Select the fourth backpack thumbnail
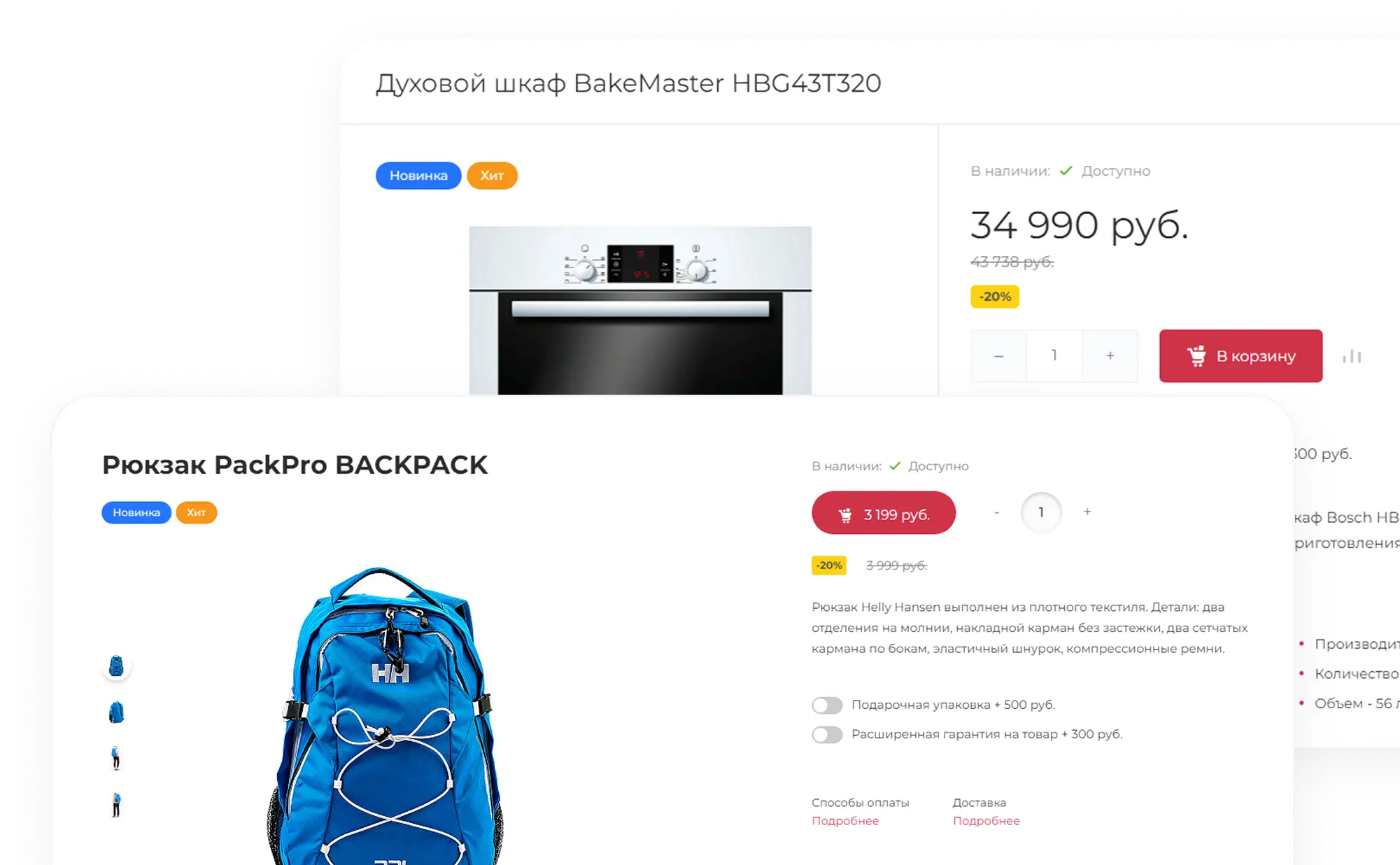Viewport: 1400px width, 865px height. coord(116,805)
